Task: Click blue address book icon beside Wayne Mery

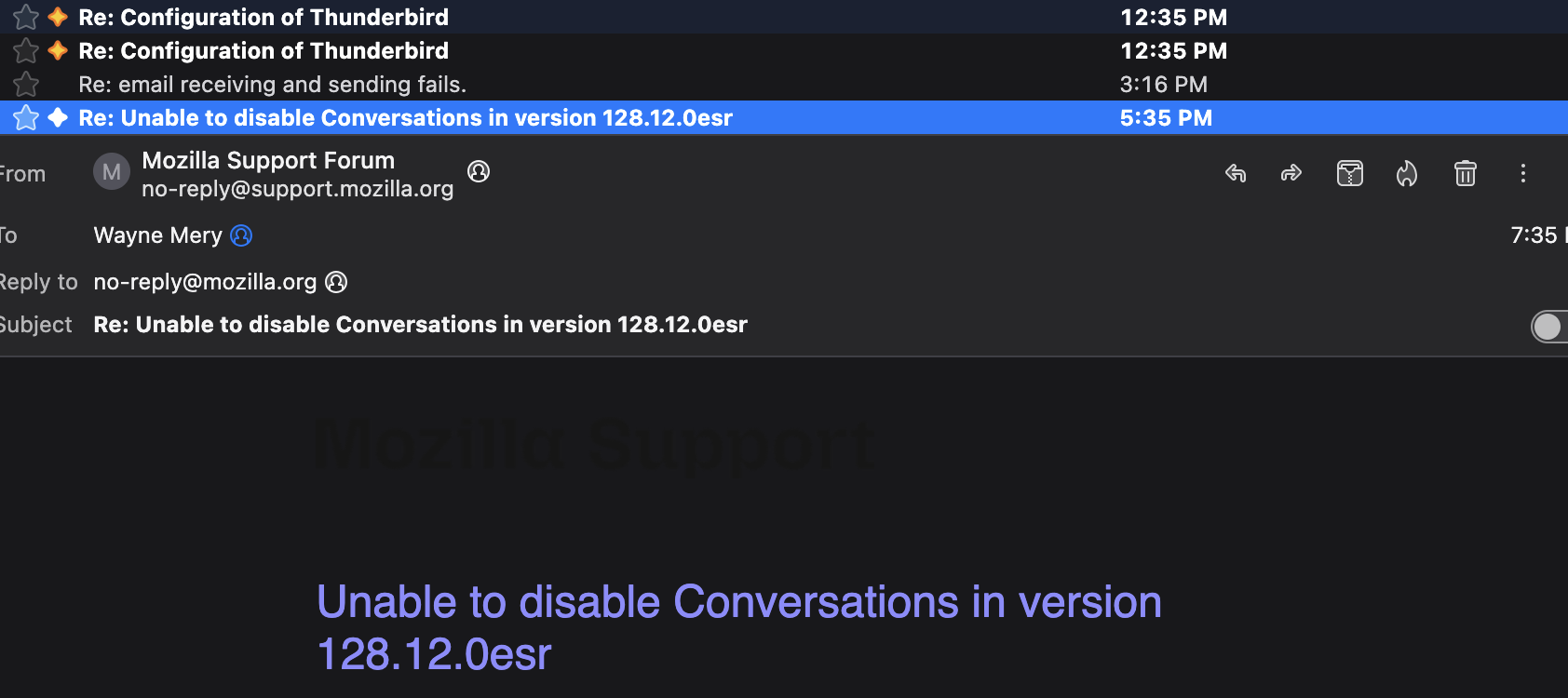Action: 241,235
